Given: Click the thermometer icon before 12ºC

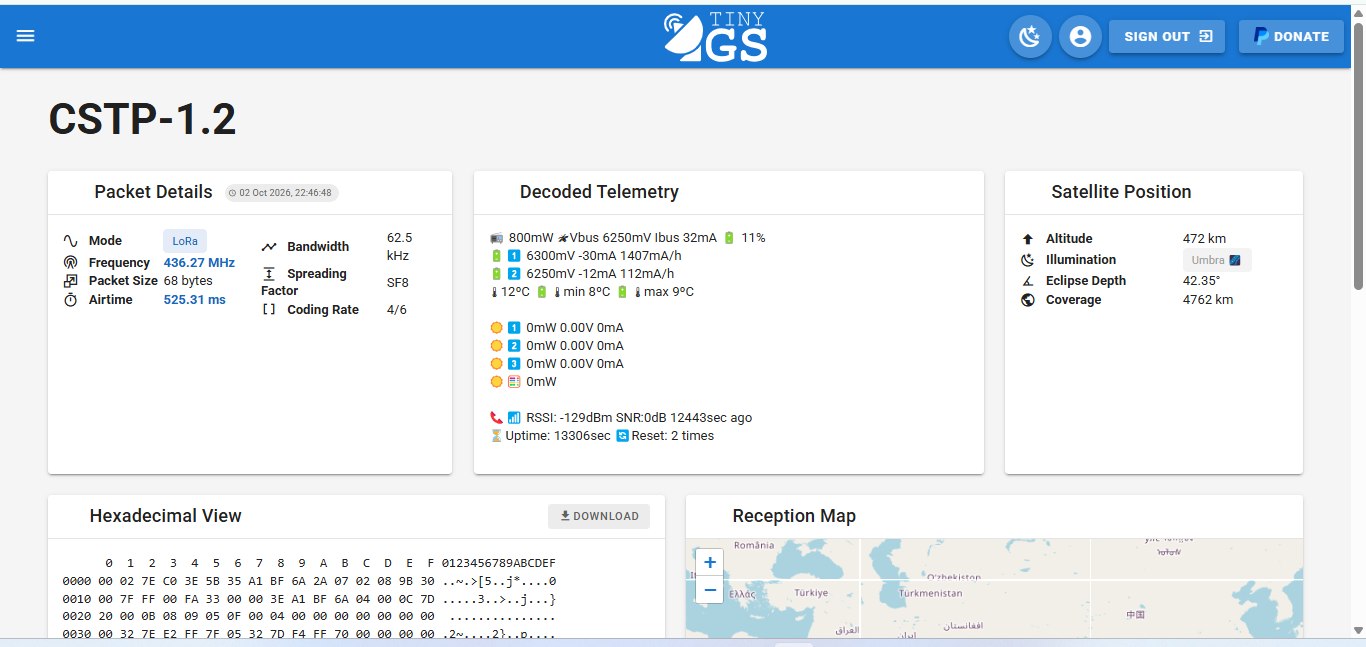Looking at the screenshot, I should click(494, 292).
